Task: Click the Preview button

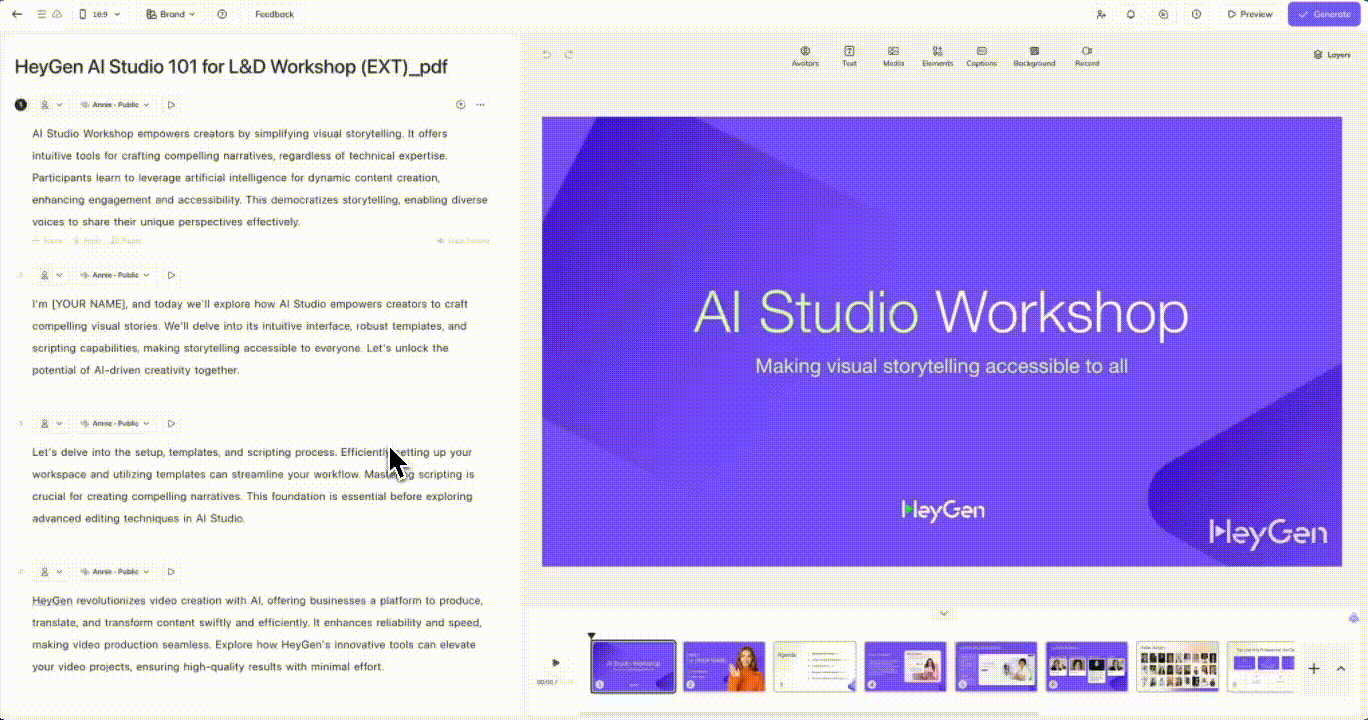Action: [x=1250, y=14]
